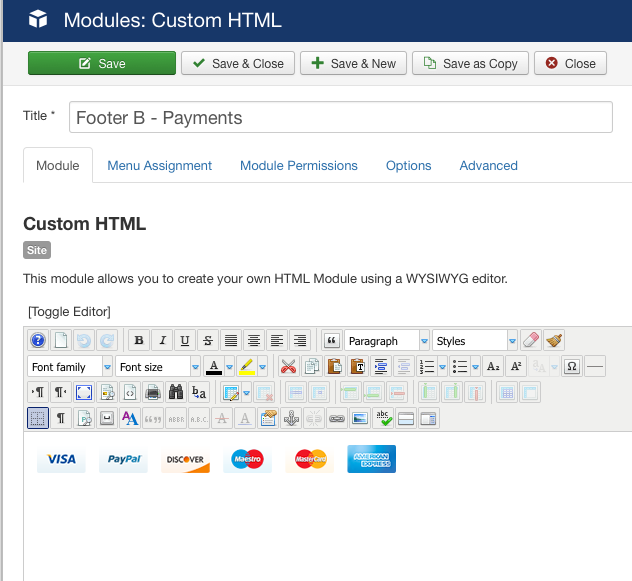Click the Remove formatting eraser icon
The height and width of the screenshot is (581, 632).
pos(531,341)
